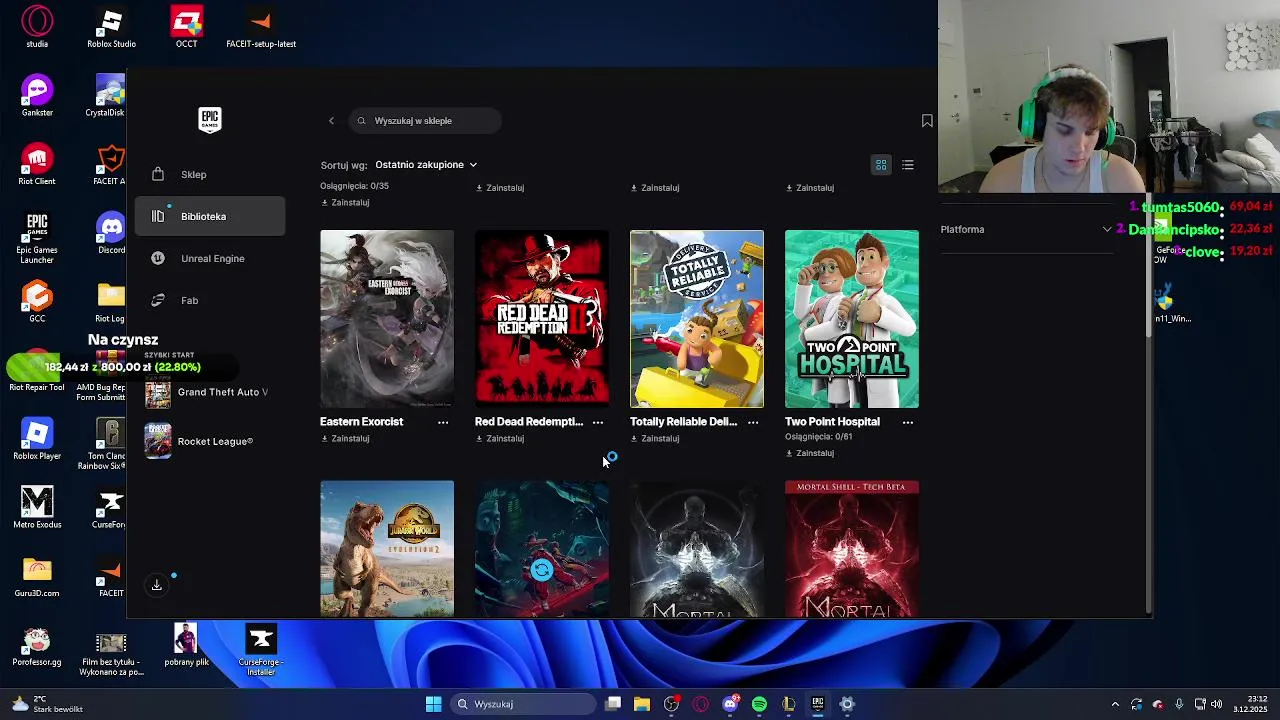Open the Ostatnio zakupione sort dropdown

[x=426, y=165]
